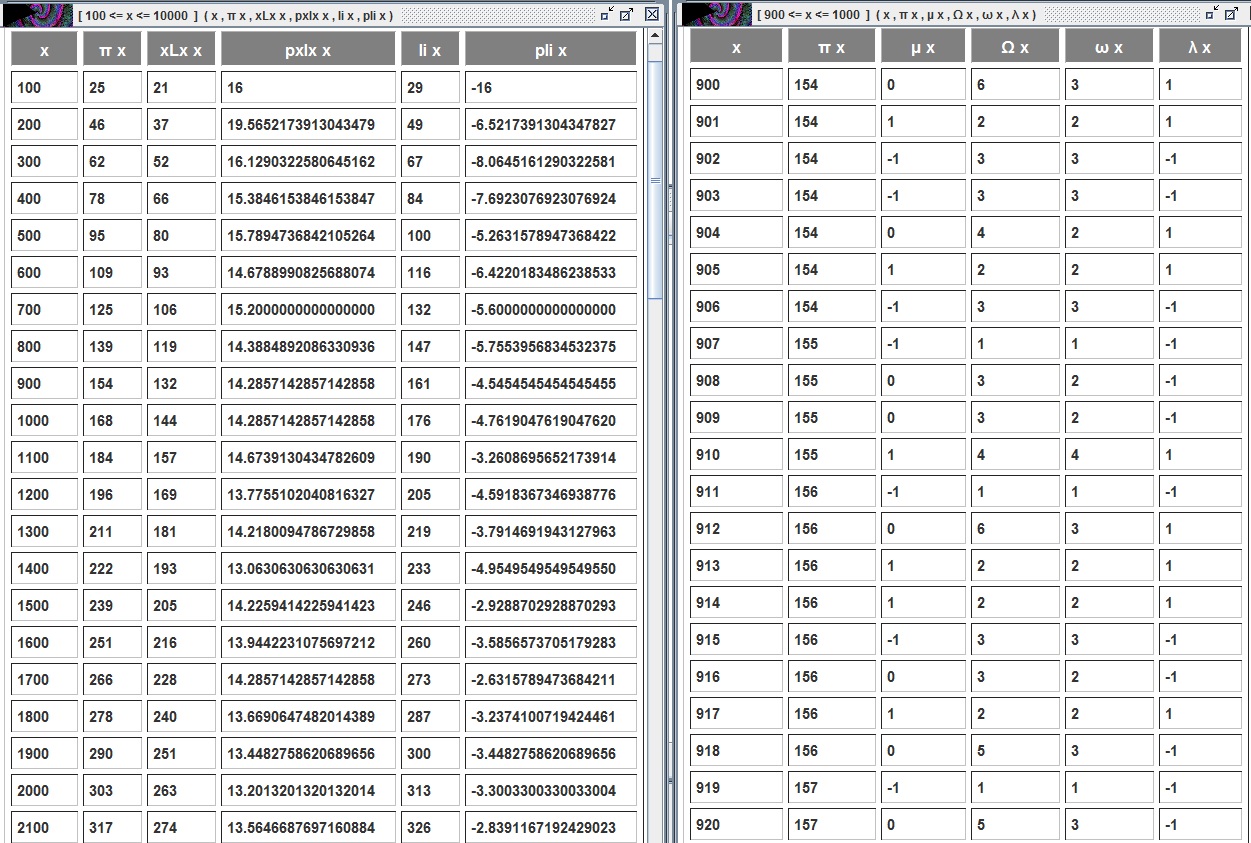Click the x column header in left table
Image resolution: width=1251 pixels, height=843 pixels.
coord(44,50)
